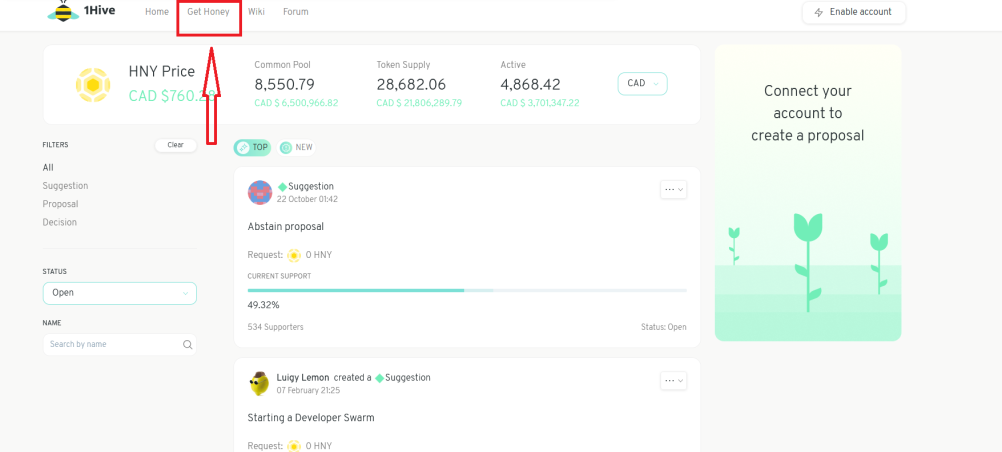Select the NEW sorting toggle
The height and width of the screenshot is (452, 1002).
[297, 148]
